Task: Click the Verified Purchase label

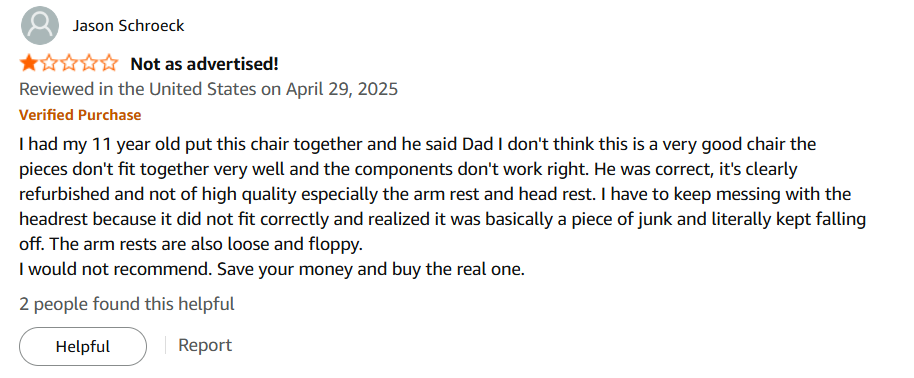Action: tap(80, 115)
